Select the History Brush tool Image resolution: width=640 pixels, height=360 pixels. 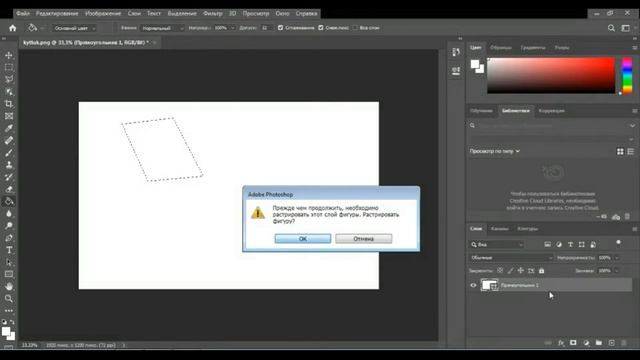pos(9,177)
